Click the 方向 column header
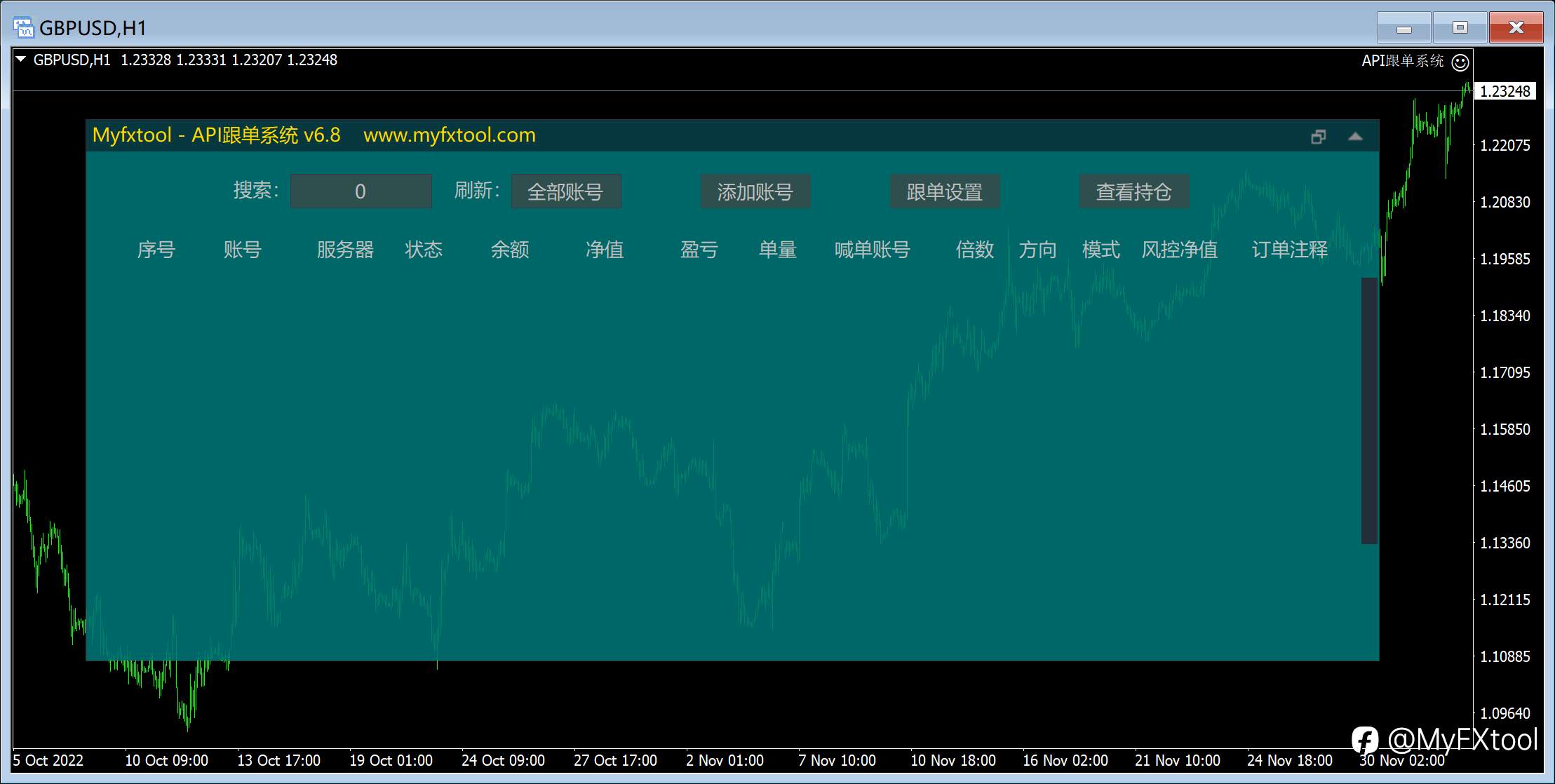1555x784 pixels. [x=1038, y=250]
